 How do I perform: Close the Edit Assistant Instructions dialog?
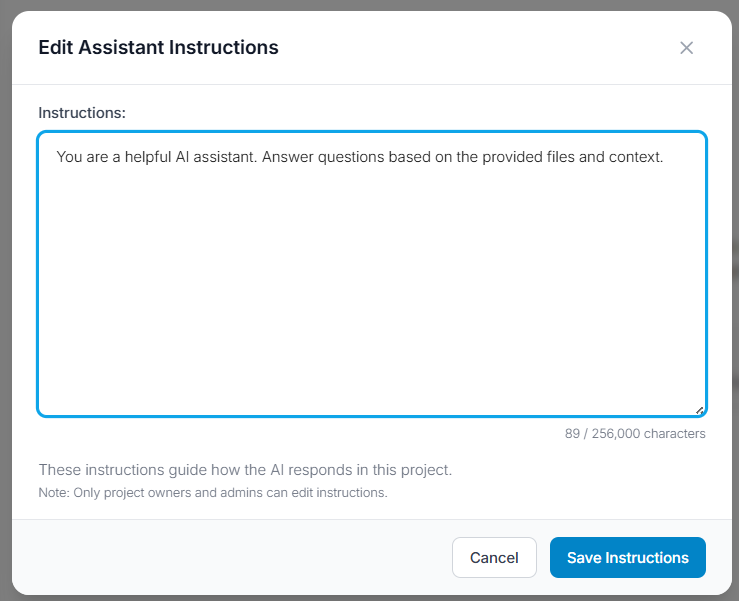(686, 48)
